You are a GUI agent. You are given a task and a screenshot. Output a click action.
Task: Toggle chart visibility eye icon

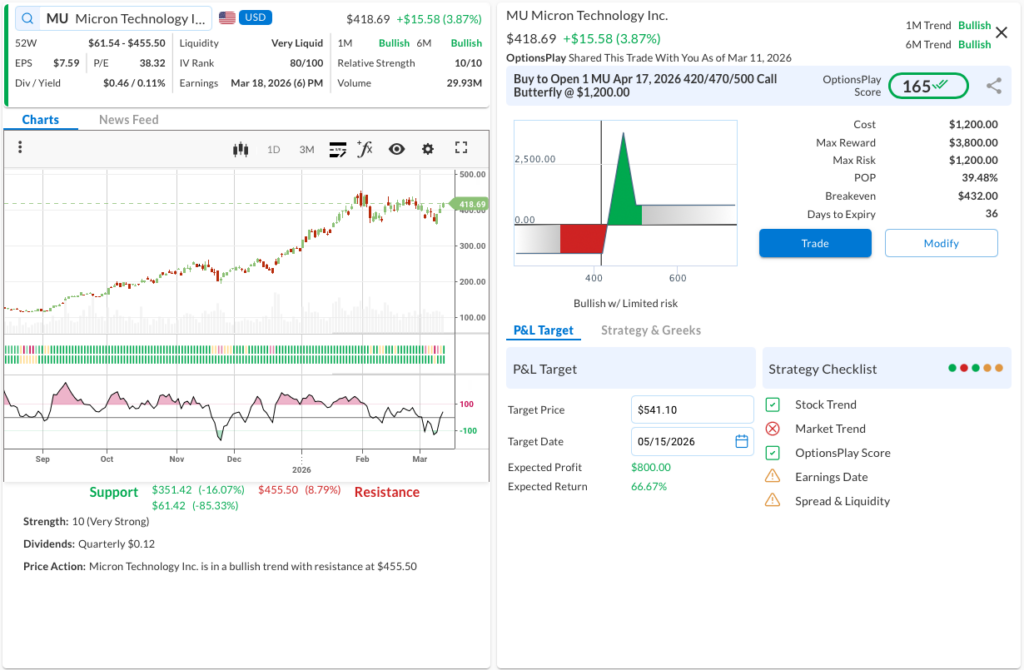397,149
